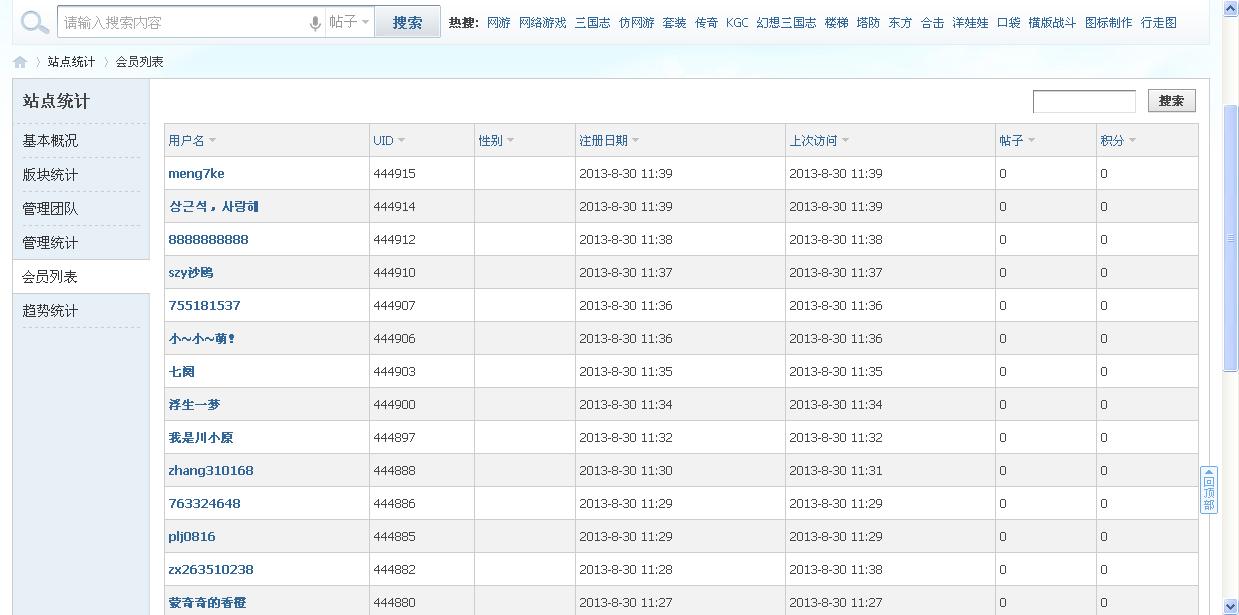This screenshot has height=615, width=1239.
Task: Open hot search KGC link
Action: [737, 23]
